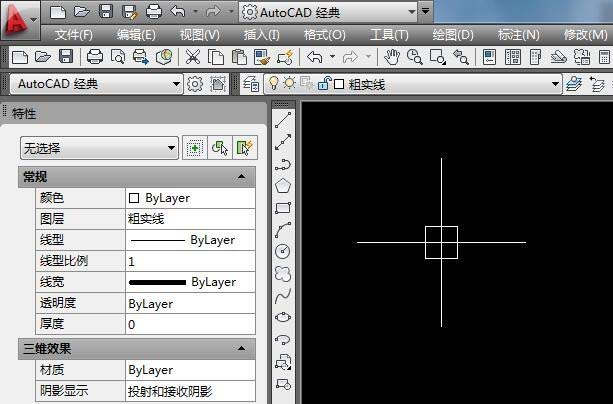Open the 编辑(E) menu

[136, 35]
